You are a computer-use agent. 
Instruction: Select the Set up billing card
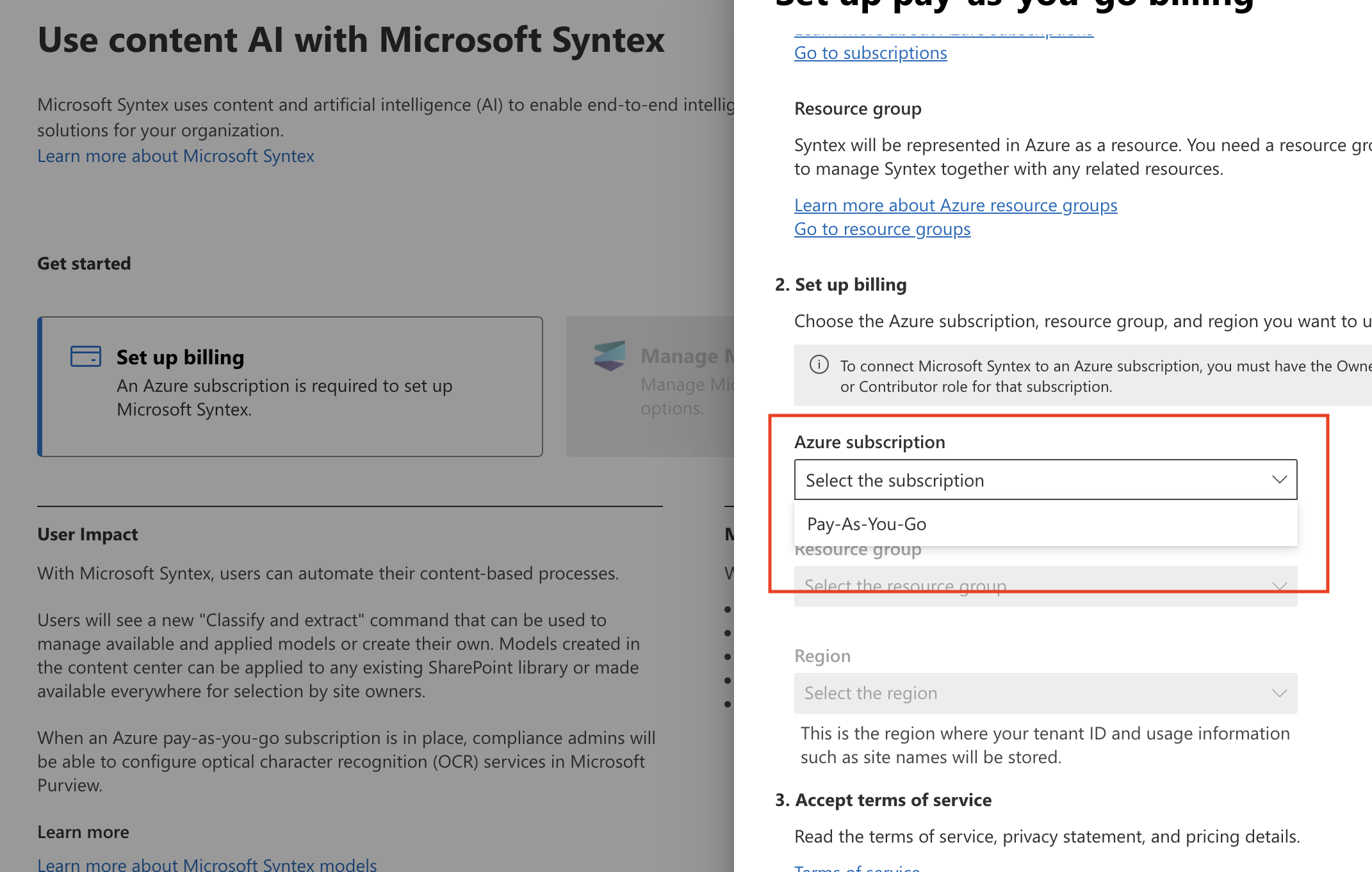pyautogui.click(x=290, y=387)
